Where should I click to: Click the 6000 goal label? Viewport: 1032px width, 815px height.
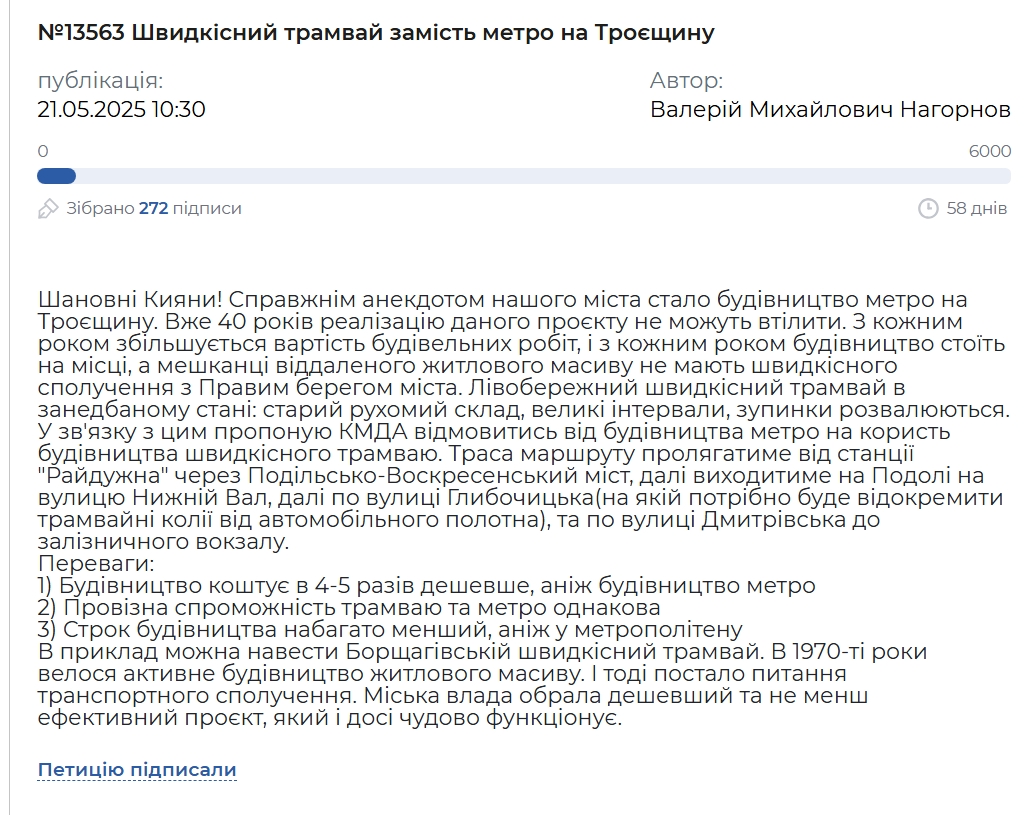990,151
